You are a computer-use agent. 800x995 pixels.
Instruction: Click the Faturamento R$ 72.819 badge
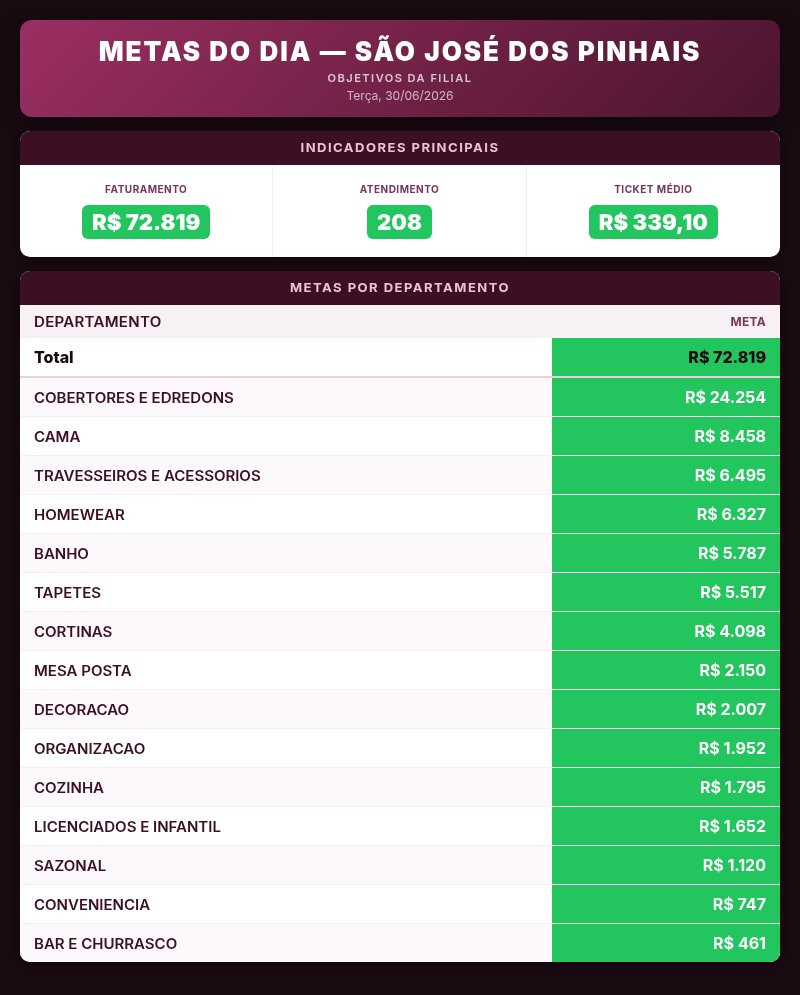146,222
